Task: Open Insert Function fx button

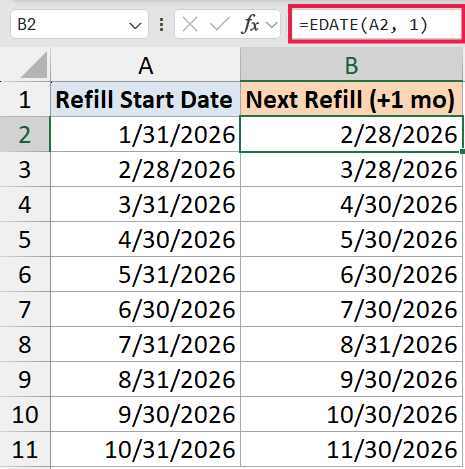Action: coord(250,25)
